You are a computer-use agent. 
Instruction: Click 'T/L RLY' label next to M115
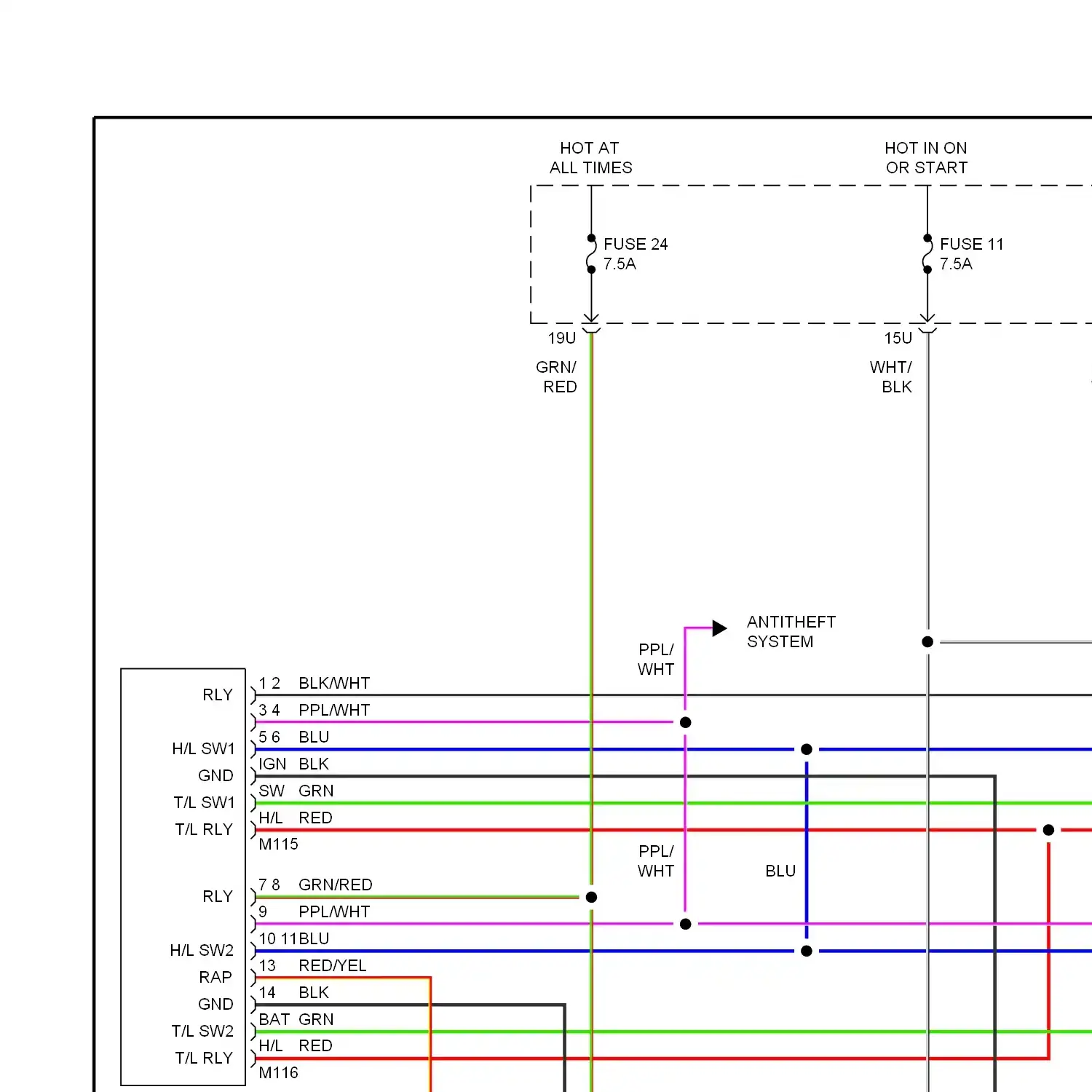point(204,830)
